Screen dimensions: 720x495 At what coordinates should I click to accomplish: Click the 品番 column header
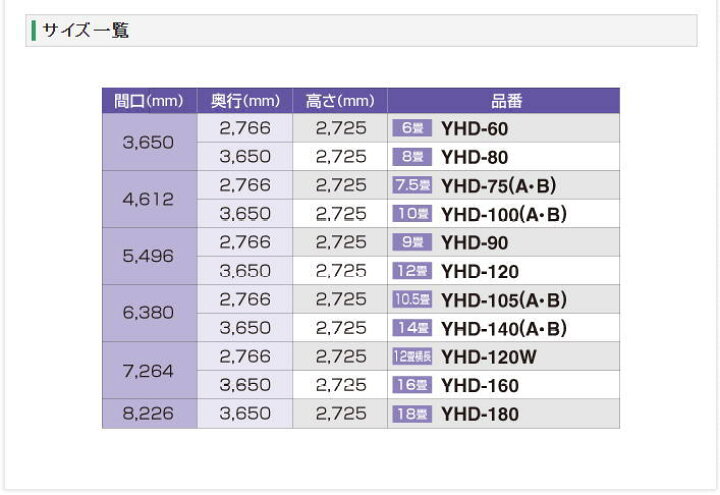(506, 101)
